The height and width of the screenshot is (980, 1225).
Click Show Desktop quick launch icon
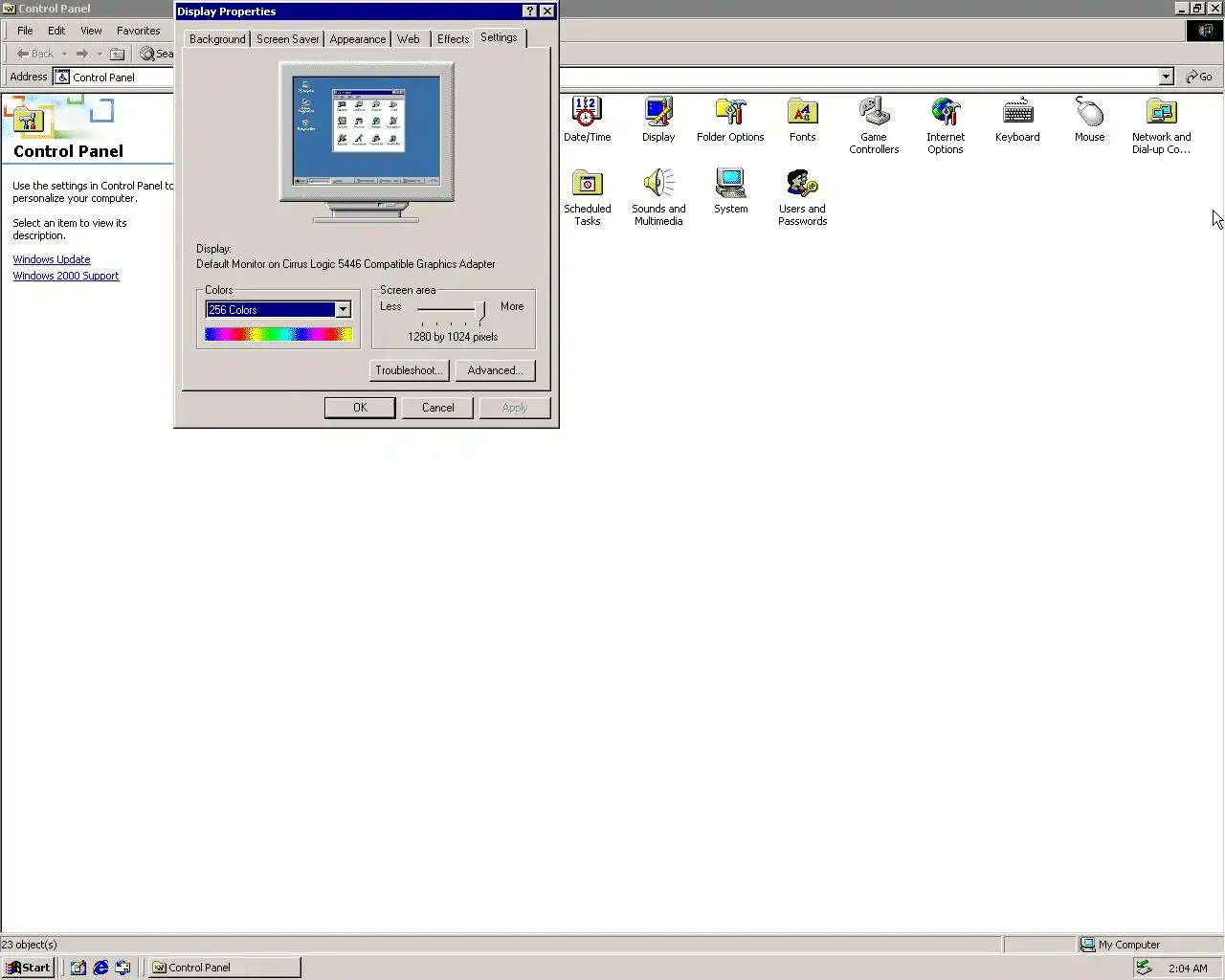click(x=78, y=968)
